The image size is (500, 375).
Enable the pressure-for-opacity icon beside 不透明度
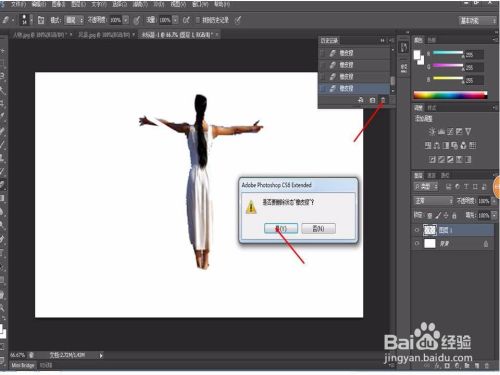tap(137, 20)
